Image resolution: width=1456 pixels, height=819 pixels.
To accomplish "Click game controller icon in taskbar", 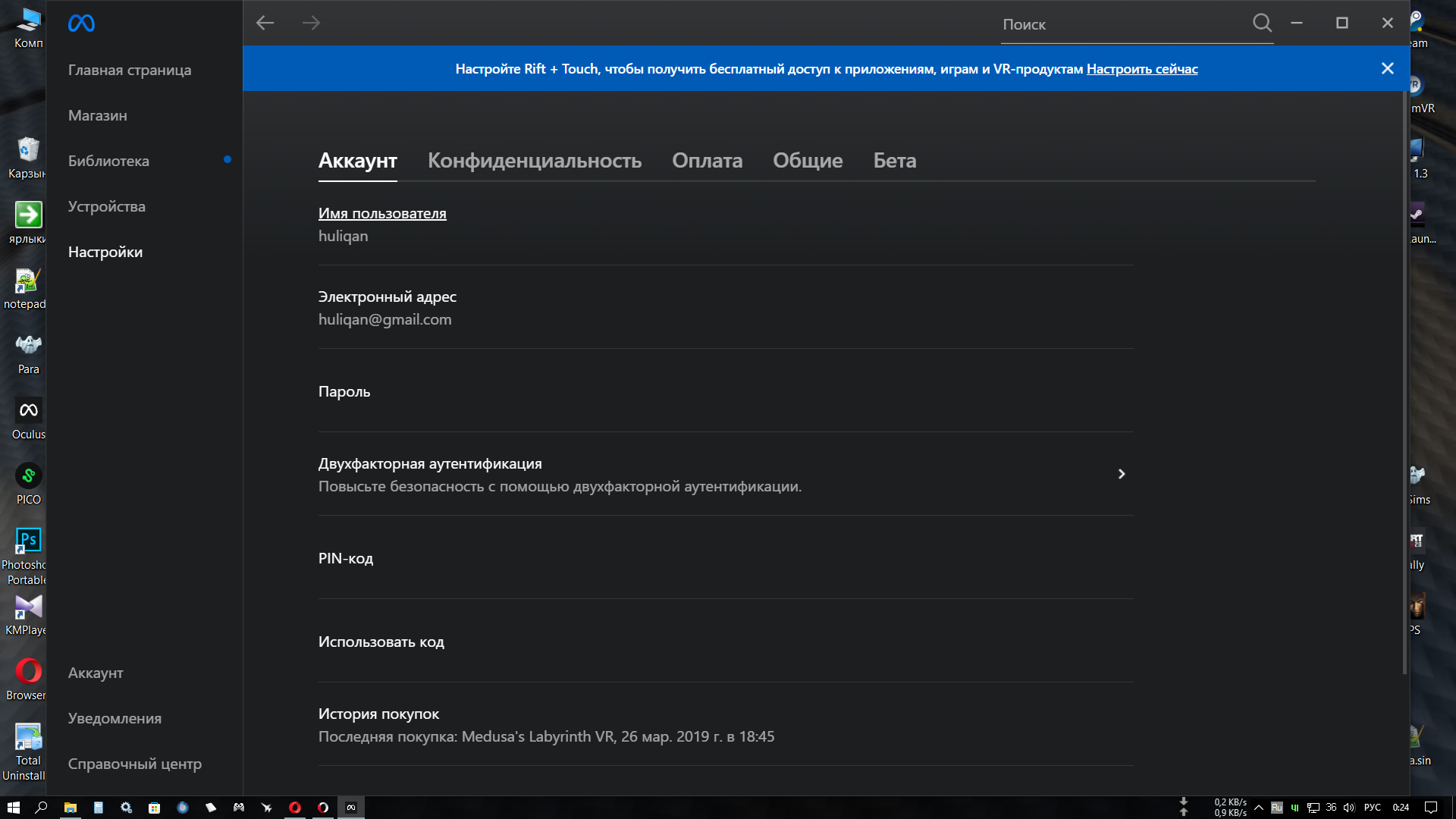I will click(x=238, y=808).
